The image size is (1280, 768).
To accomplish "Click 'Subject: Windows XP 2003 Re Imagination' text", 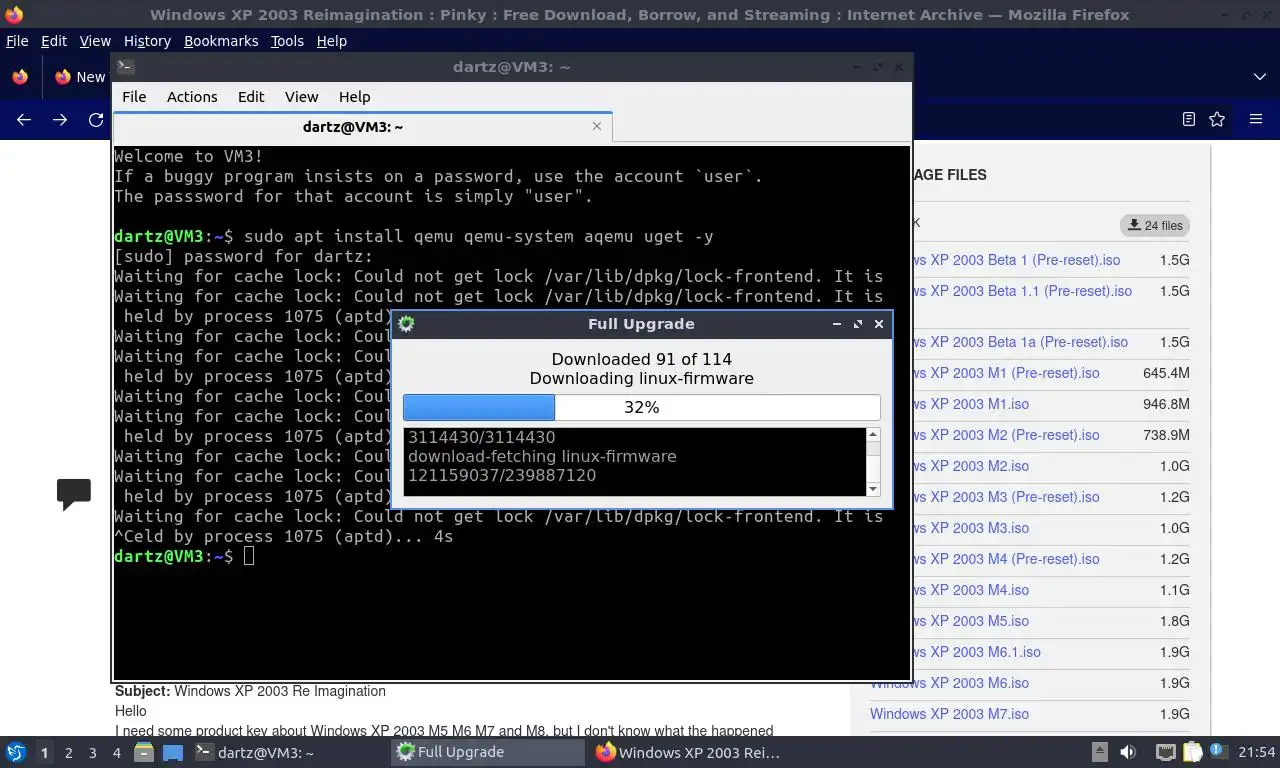I will point(250,691).
